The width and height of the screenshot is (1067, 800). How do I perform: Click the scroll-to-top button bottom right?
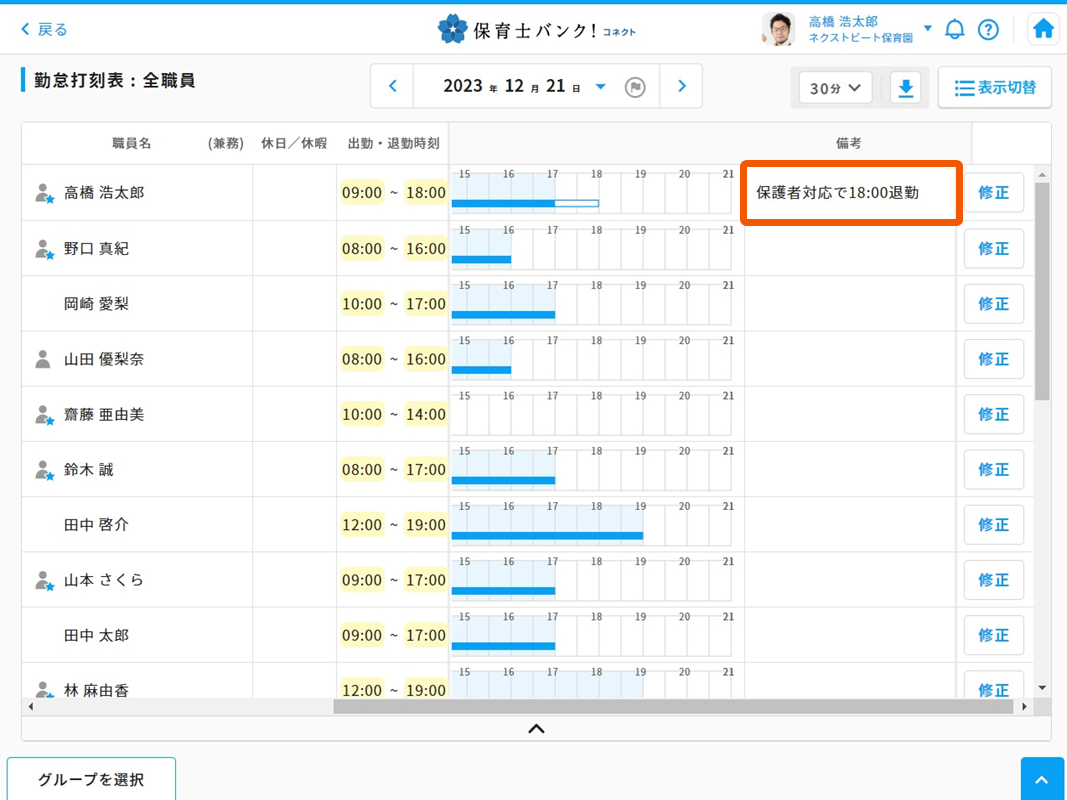pyautogui.click(x=1043, y=779)
